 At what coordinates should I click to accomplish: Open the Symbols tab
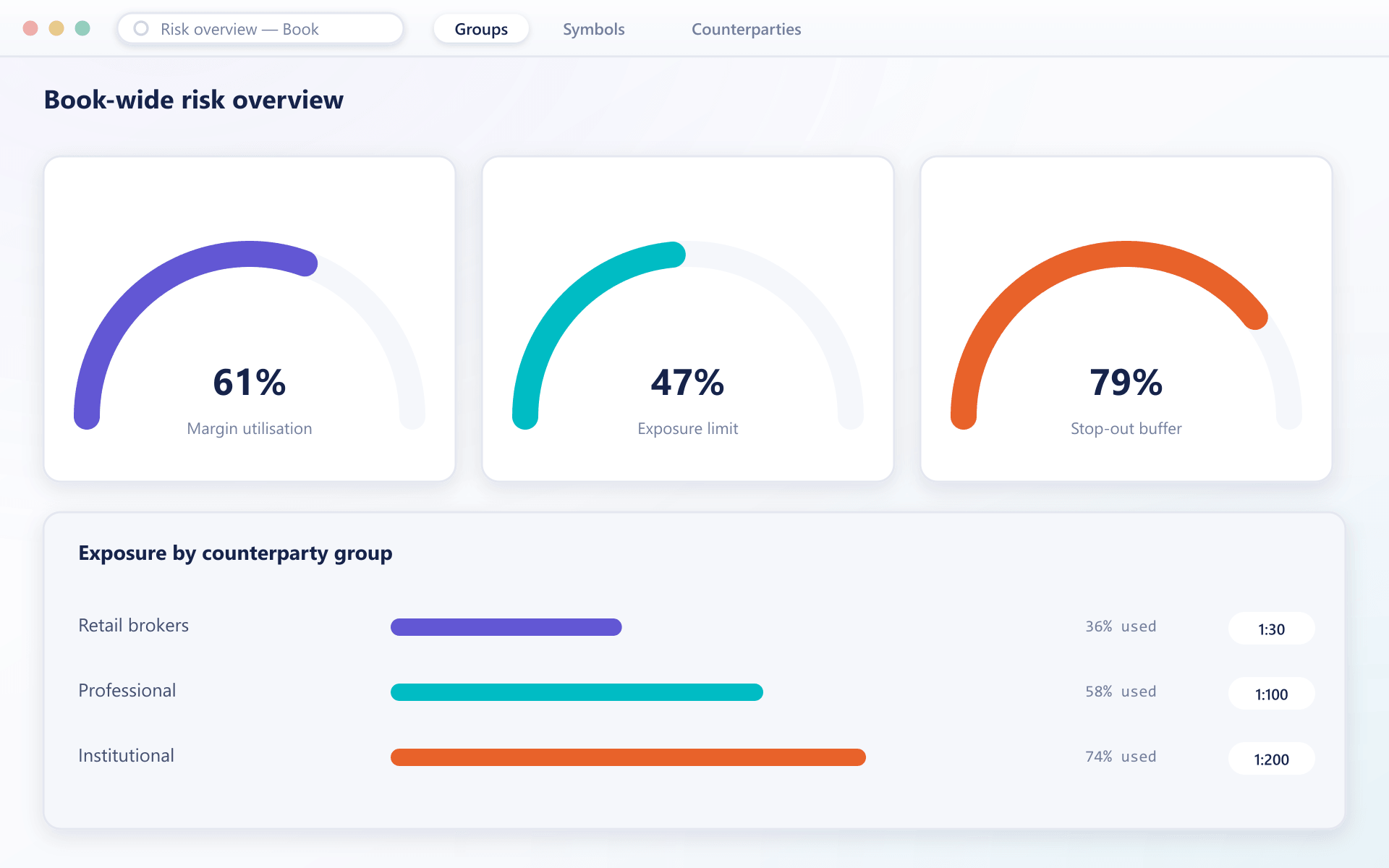[x=594, y=29]
